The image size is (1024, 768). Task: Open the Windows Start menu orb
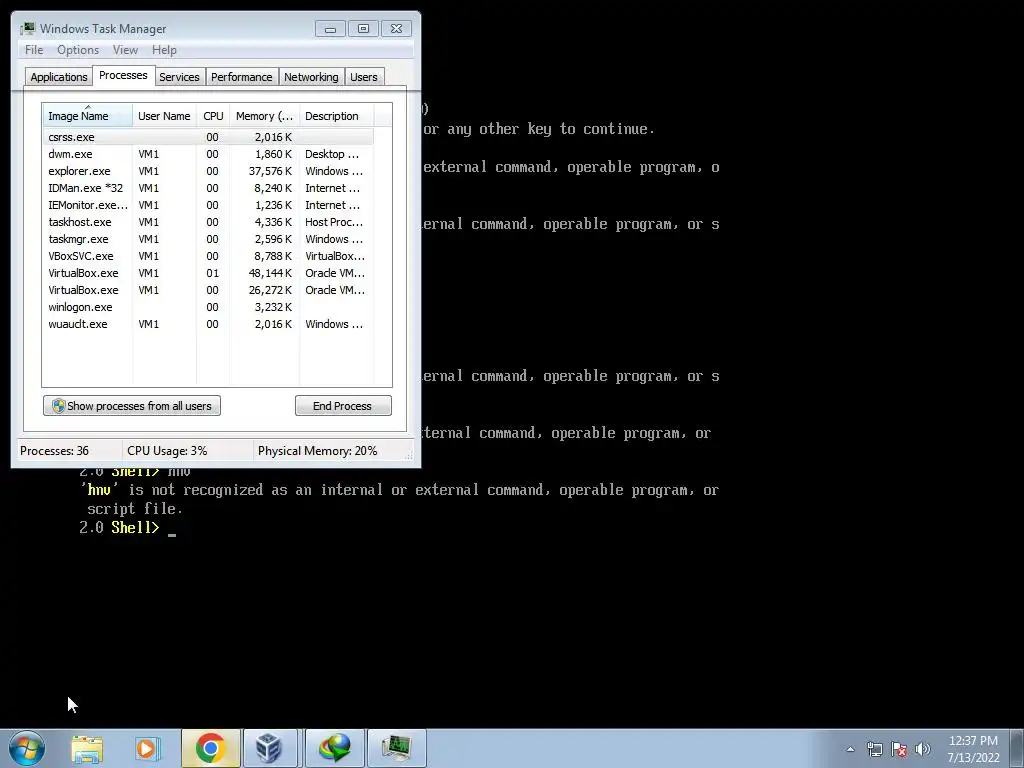27,748
